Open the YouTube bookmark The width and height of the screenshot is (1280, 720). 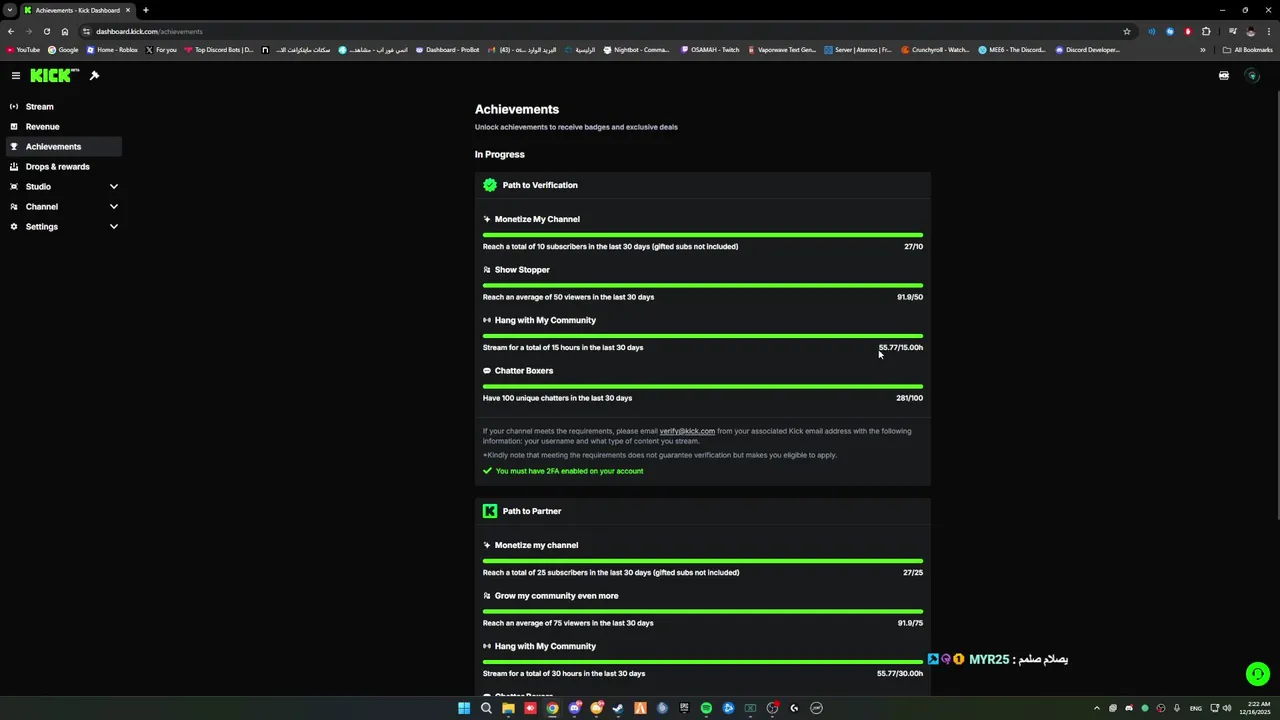click(x=23, y=50)
